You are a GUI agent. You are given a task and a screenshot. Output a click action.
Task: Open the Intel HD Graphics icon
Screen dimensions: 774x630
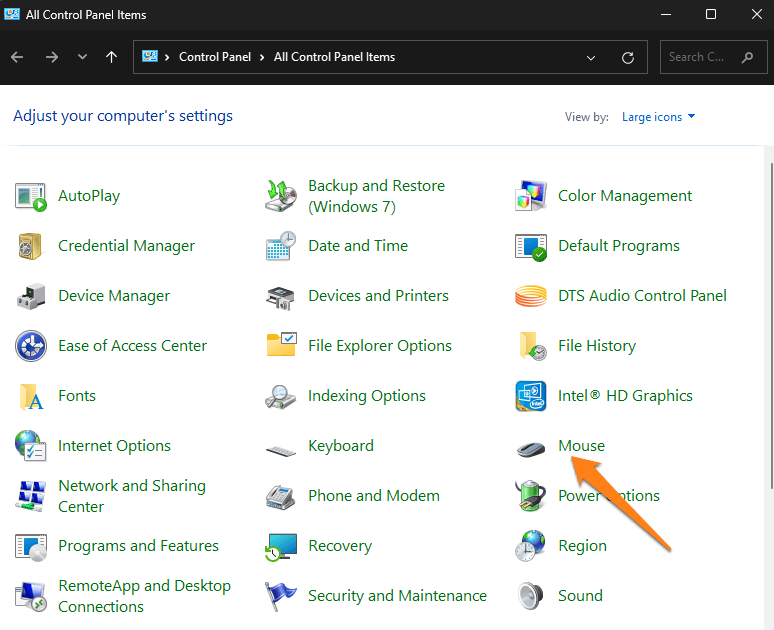(x=531, y=396)
